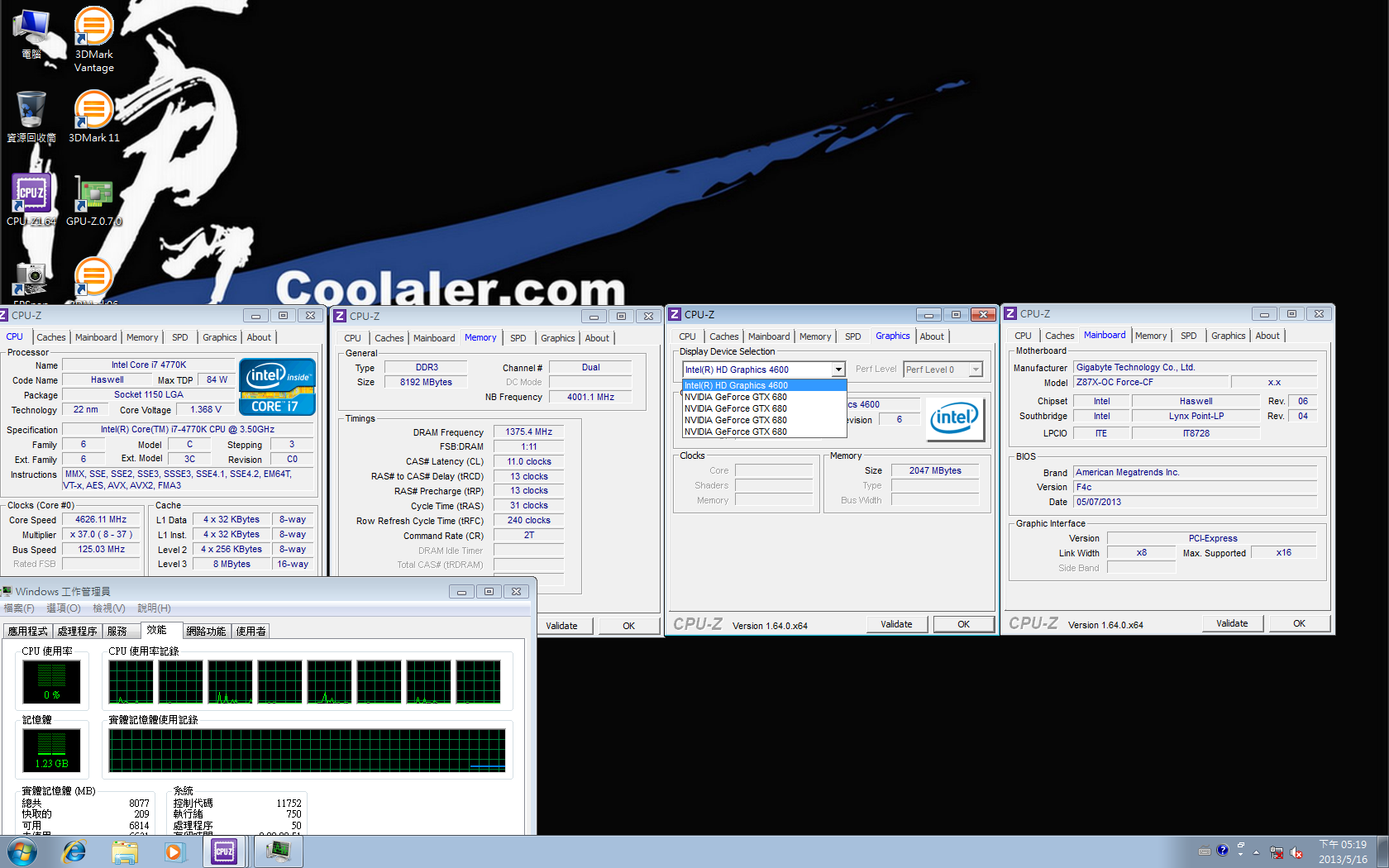Viewport: 1389px width, 868px height.
Task: Click the CPU-Z title icon of the Mainboard window
Action: point(1010,313)
